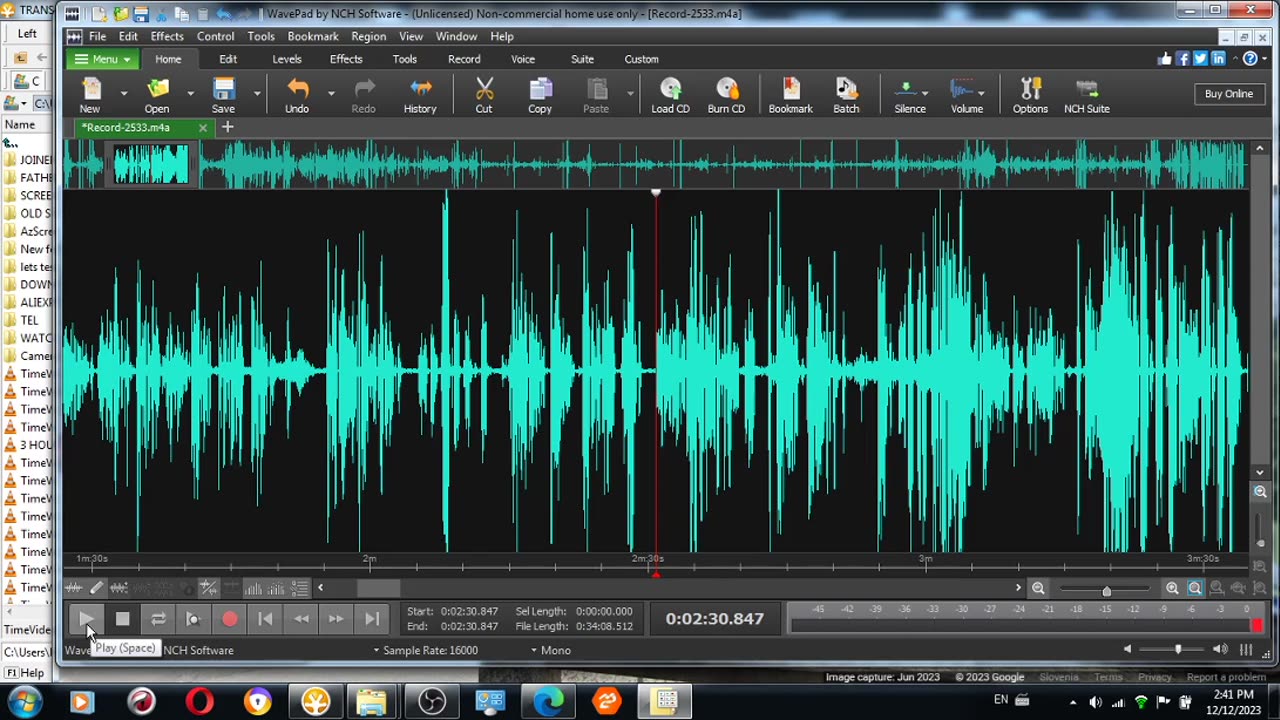
Task: Start recording with the red Record button
Action: [x=229, y=619]
